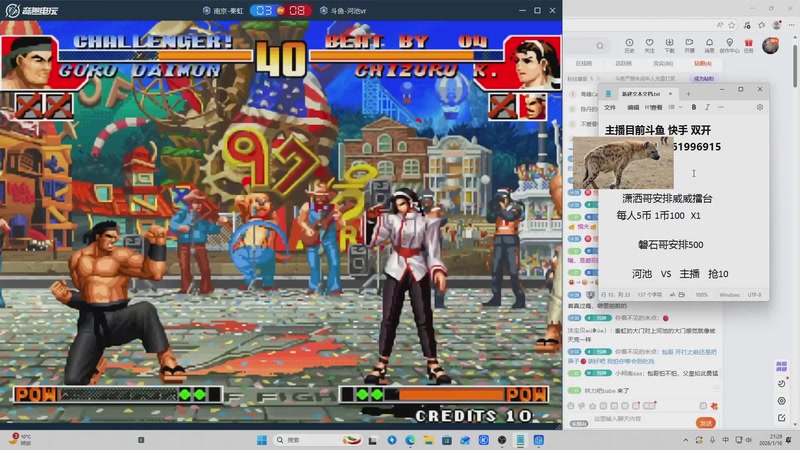Open File Explorer from the taskbar

(429, 440)
